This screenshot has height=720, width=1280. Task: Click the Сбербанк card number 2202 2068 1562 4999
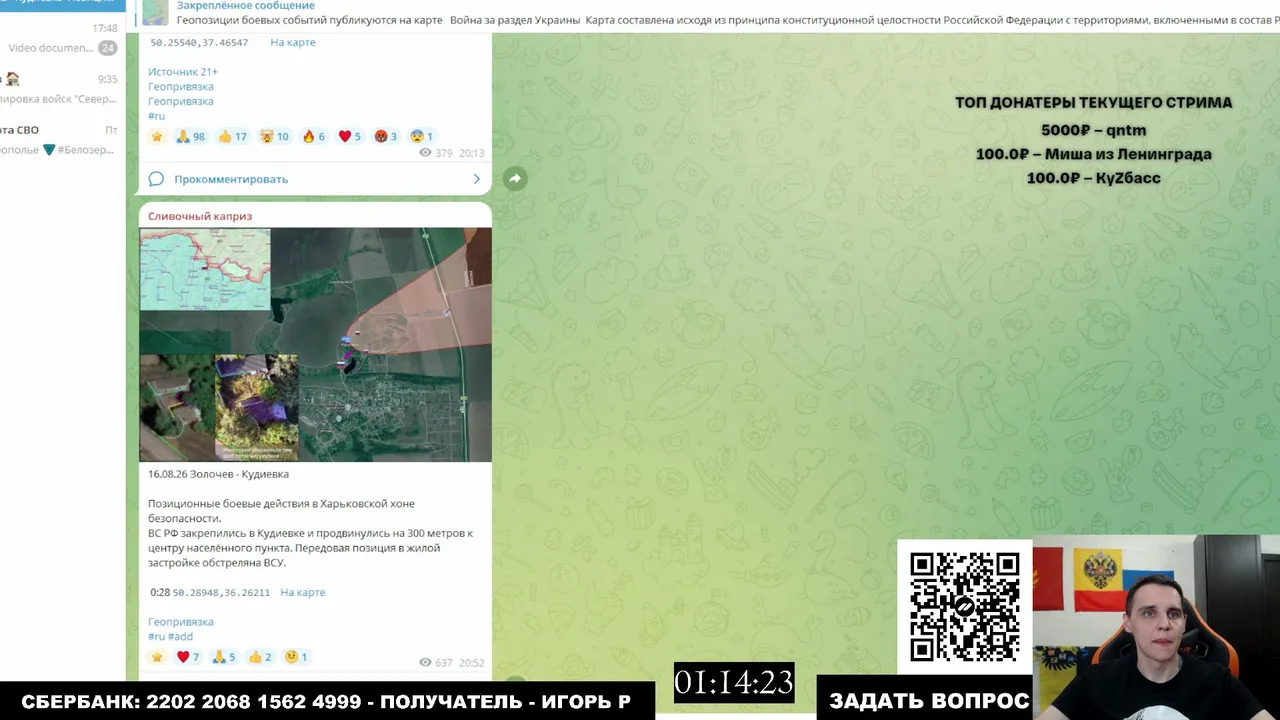255,702
